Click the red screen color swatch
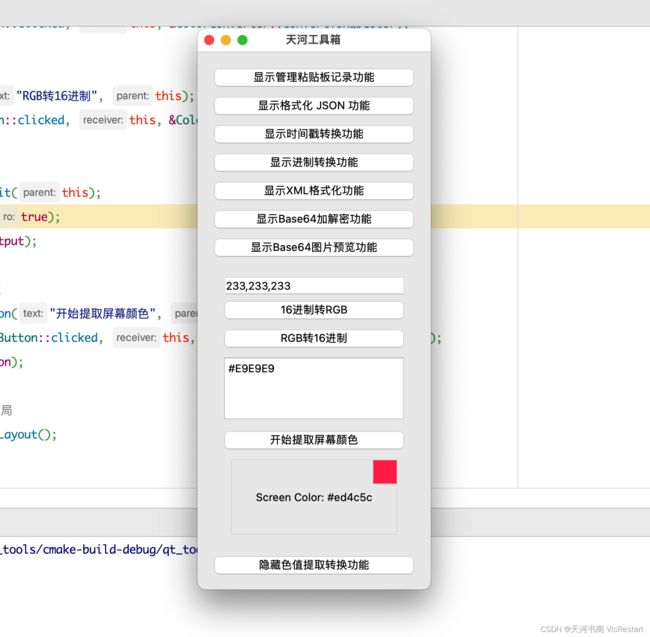The height and width of the screenshot is (637, 650). [385, 472]
